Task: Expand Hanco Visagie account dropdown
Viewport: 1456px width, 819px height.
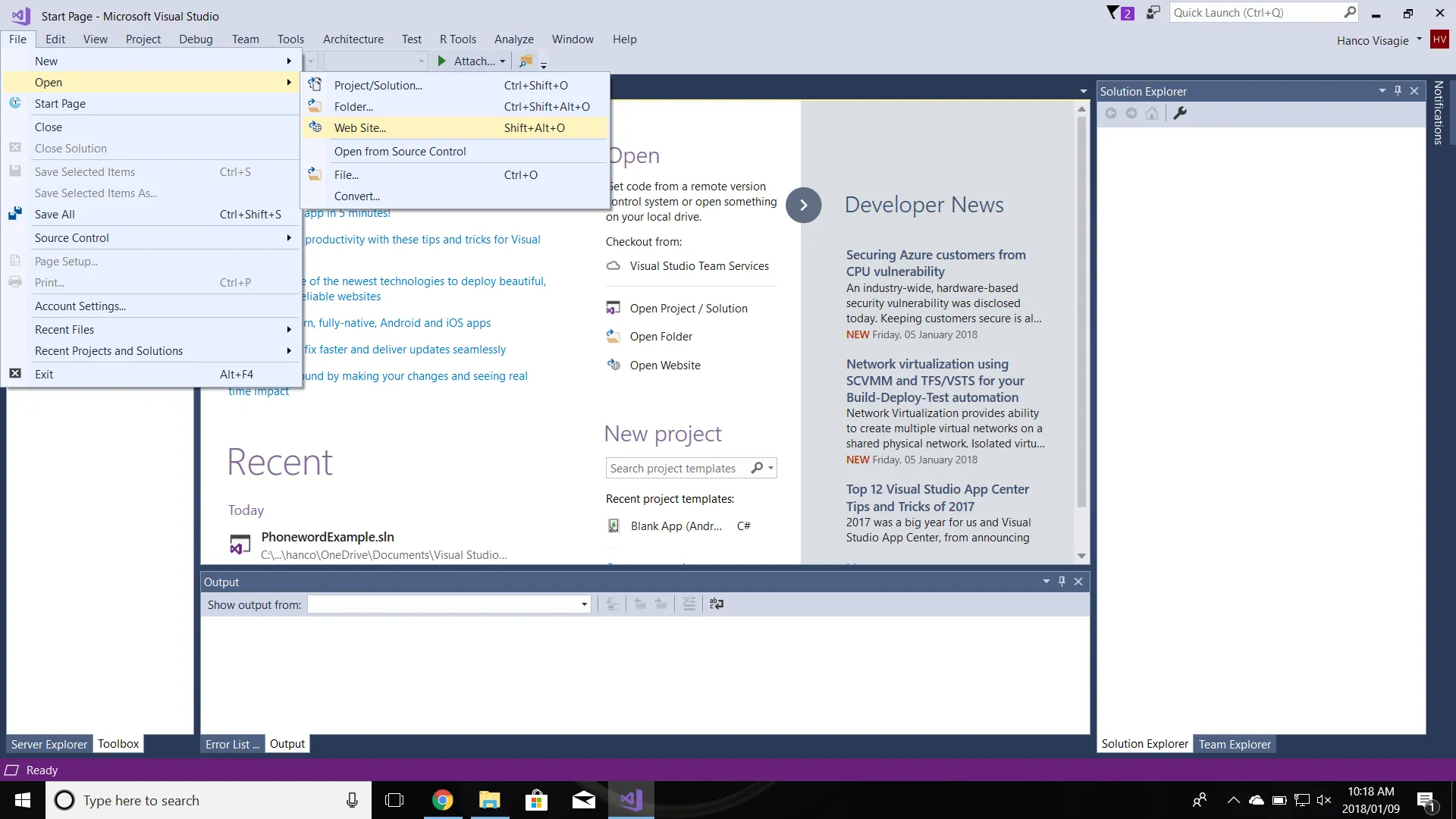Action: [1419, 39]
